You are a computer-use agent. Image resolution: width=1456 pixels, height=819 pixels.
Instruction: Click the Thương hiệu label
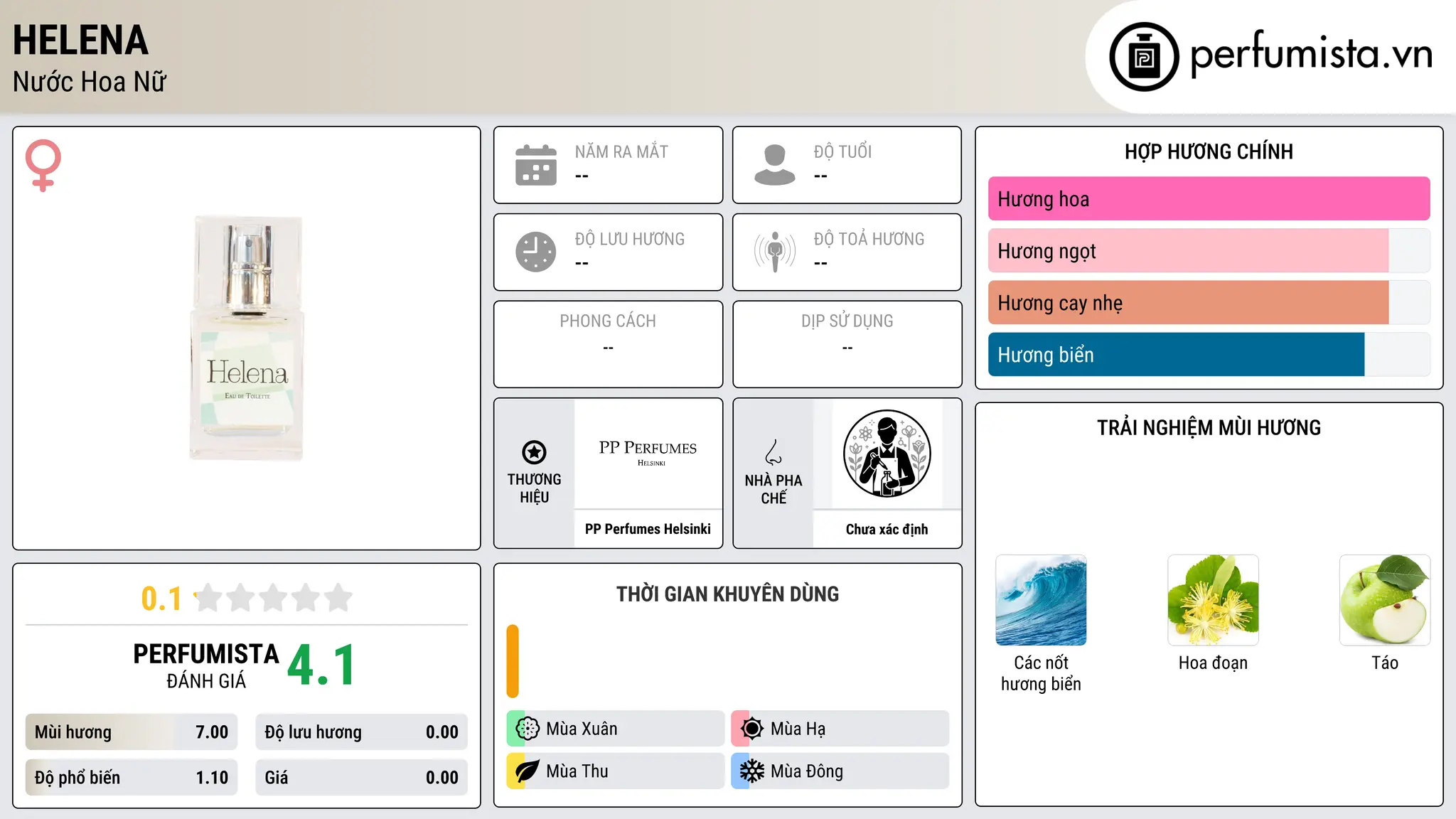(534, 488)
